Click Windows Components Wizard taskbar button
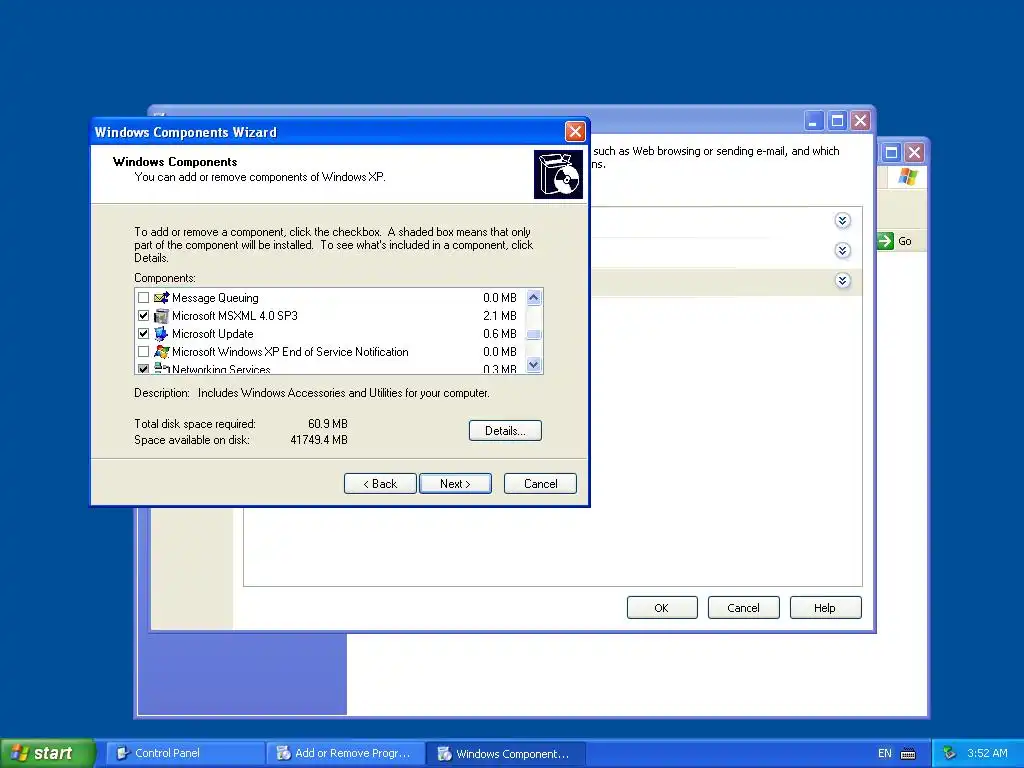This screenshot has height=768, width=1024. click(x=505, y=753)
